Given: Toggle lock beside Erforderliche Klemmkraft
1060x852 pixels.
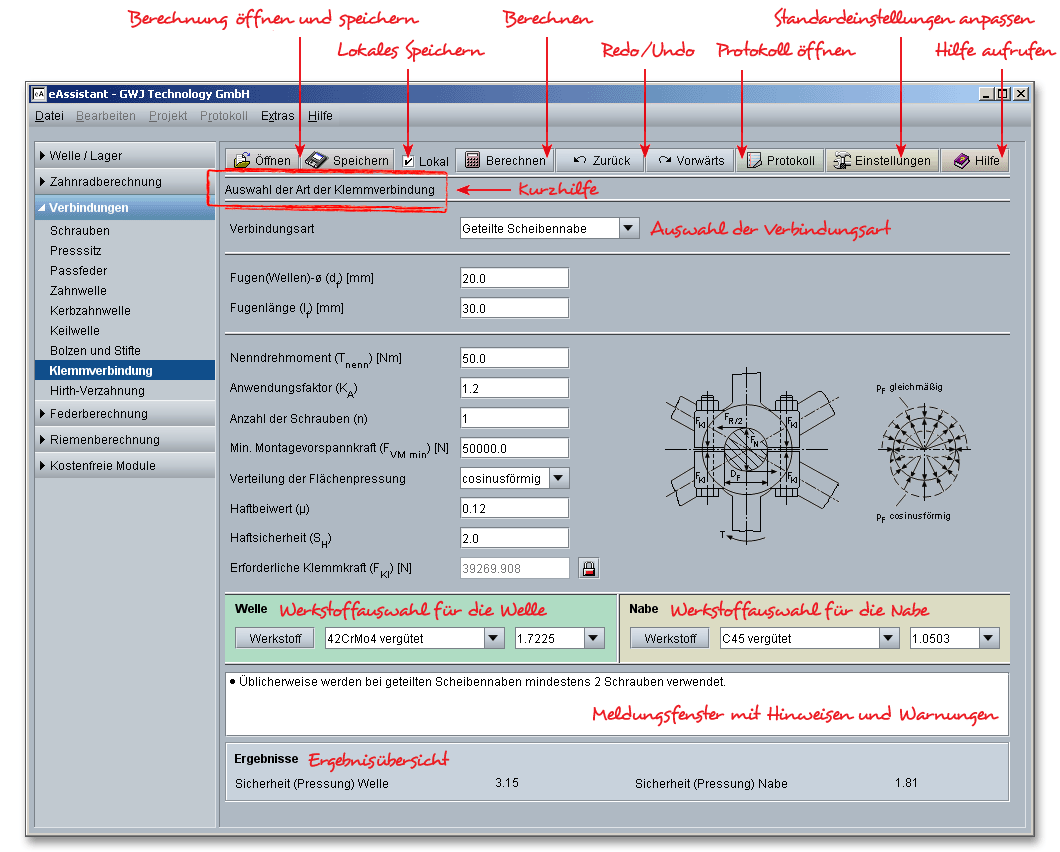Looking at the screenshot, I should [589, 568].
